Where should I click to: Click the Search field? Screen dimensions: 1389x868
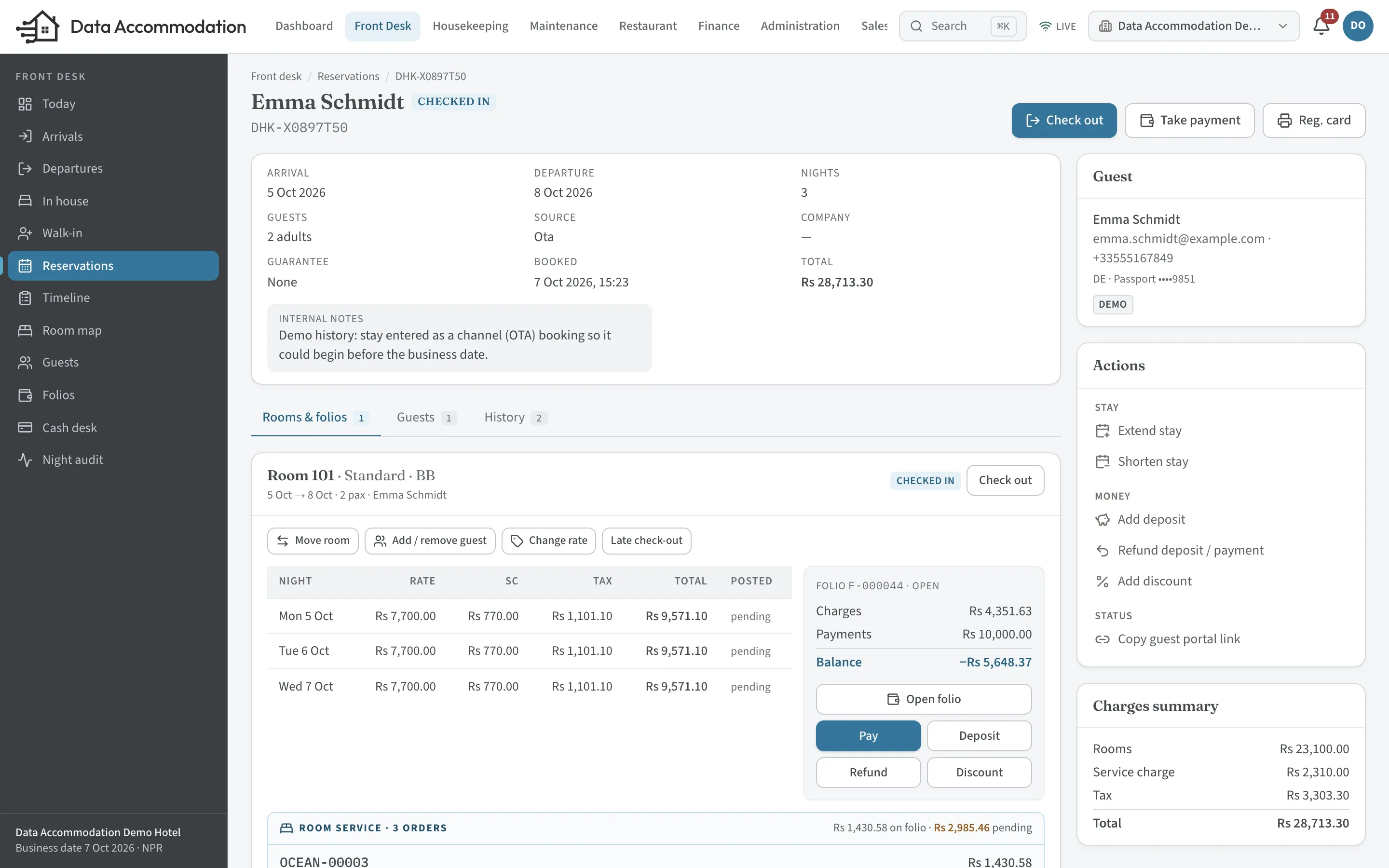[963, 26]
